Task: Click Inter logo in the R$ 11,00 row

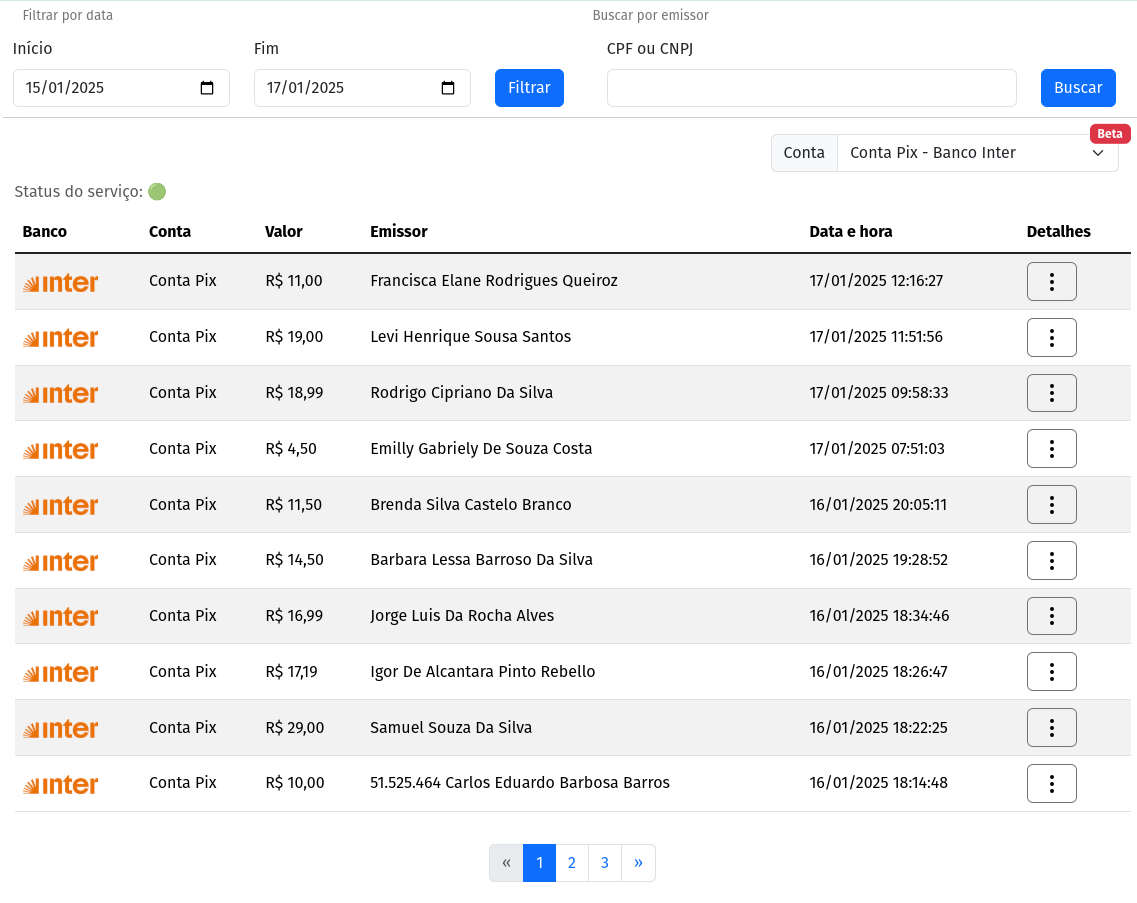Action: click(60, 283)
